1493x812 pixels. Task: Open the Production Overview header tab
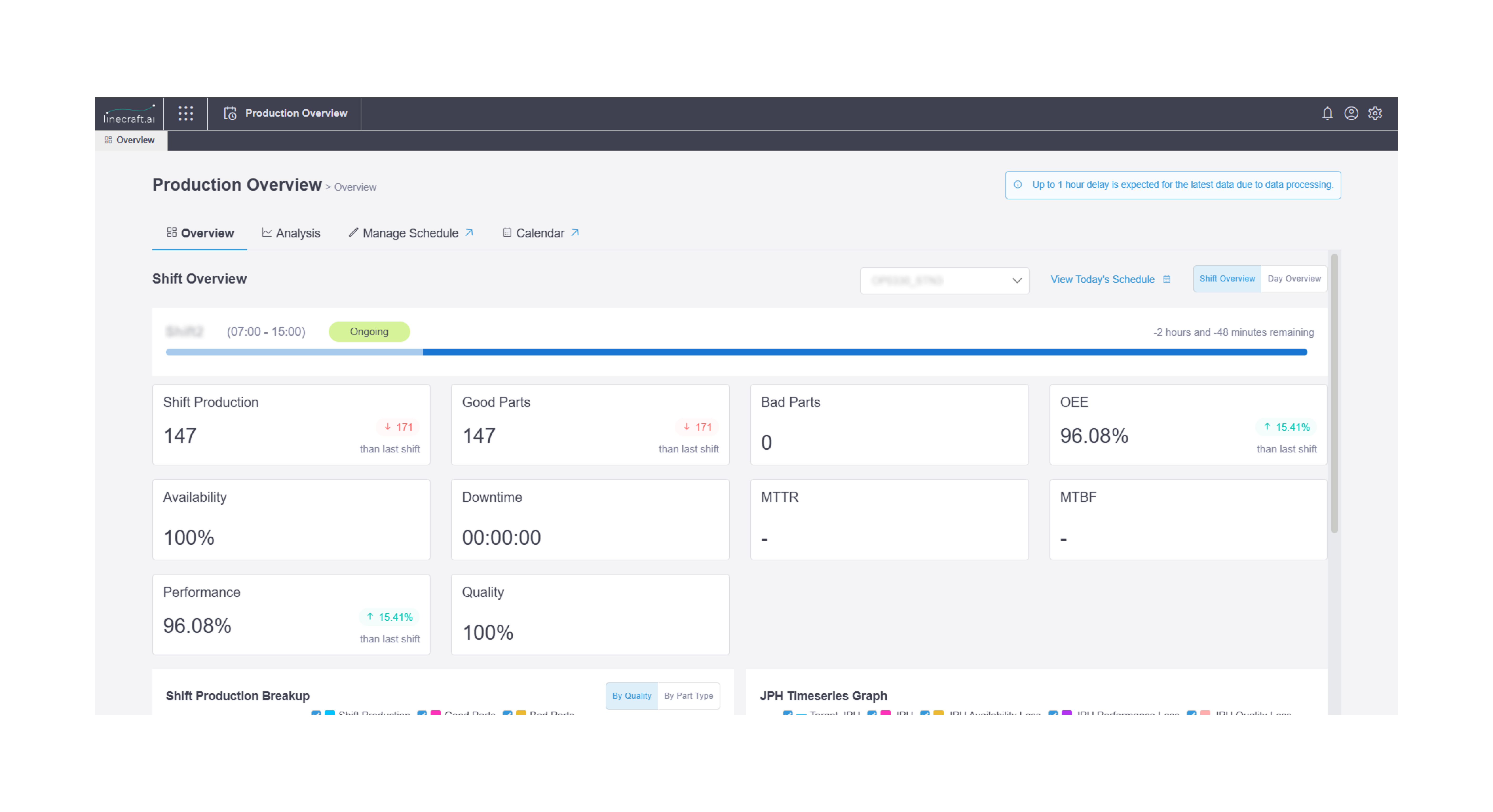coord(285,113)
